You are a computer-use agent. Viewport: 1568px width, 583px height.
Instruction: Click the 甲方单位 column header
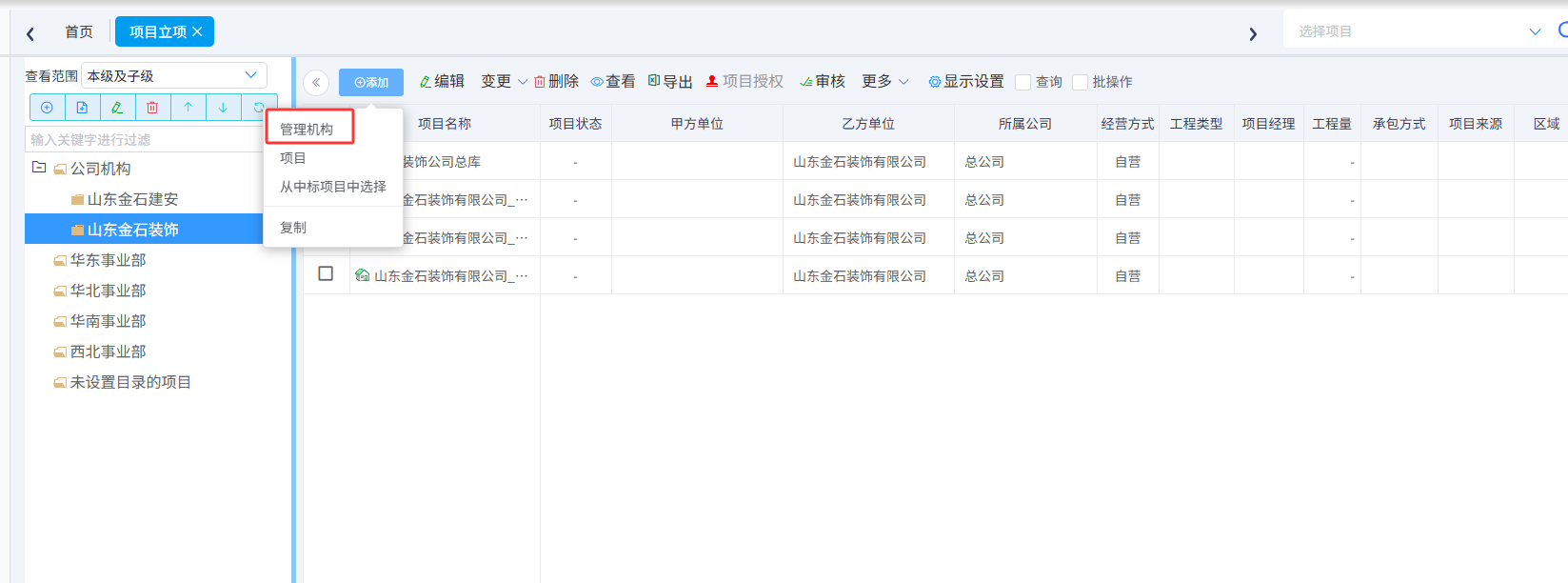[697, 124]
